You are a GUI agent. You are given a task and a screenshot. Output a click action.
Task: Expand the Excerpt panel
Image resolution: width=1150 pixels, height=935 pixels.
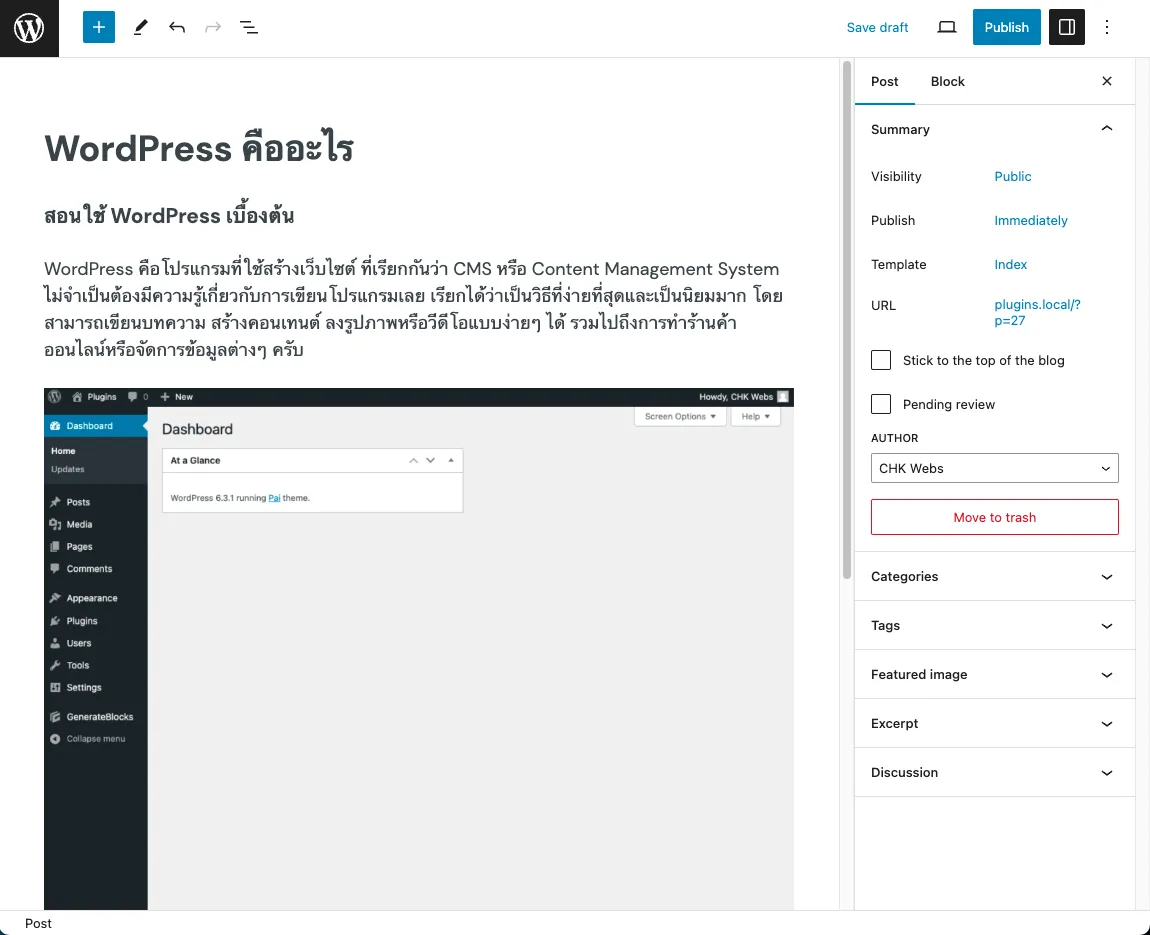pos(995,724)
